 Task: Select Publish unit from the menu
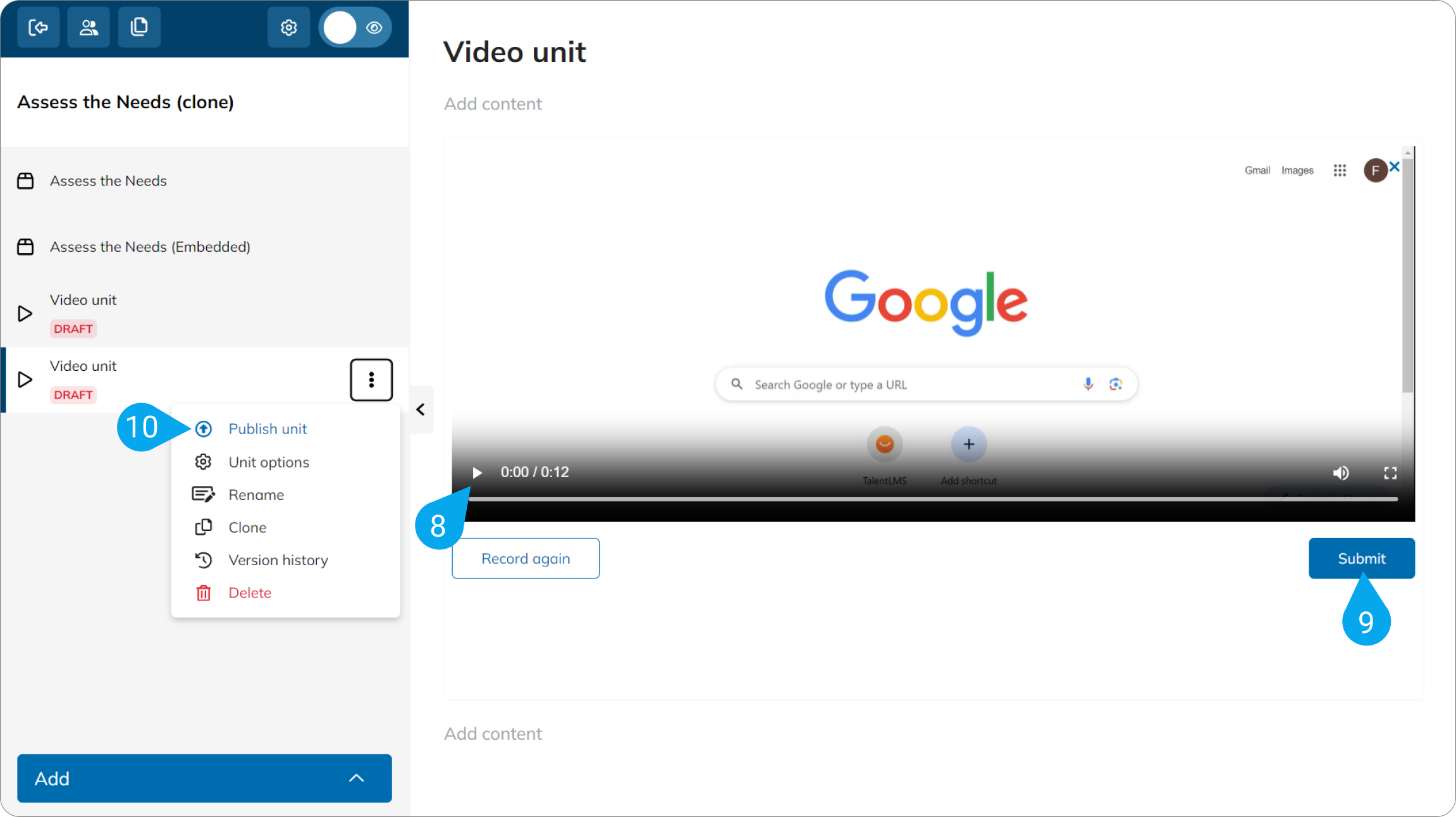pyautogui.click(x=268, y=429)
